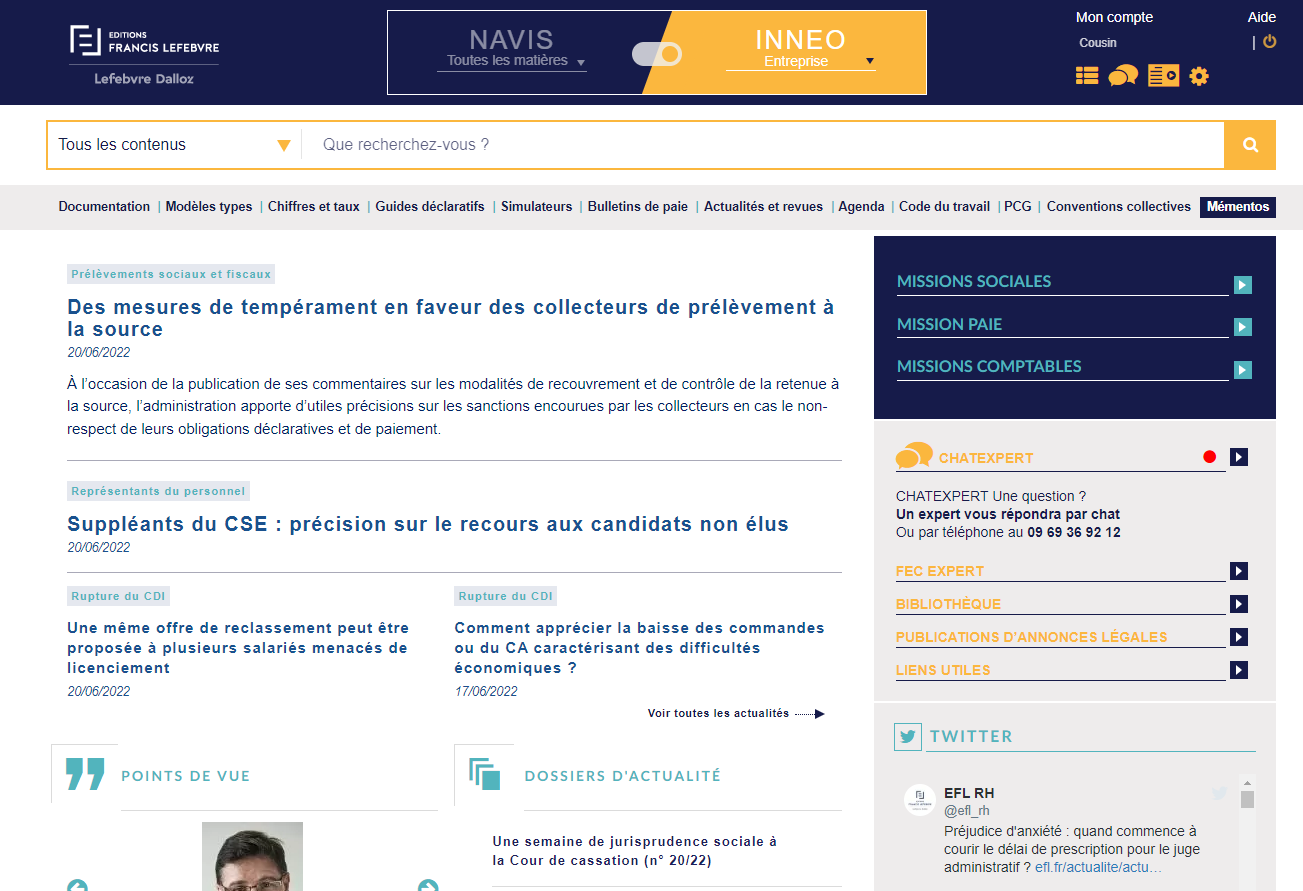Click the Bibliothèque link
This screenshot has height=891, width=1303.
click(948, 604)
